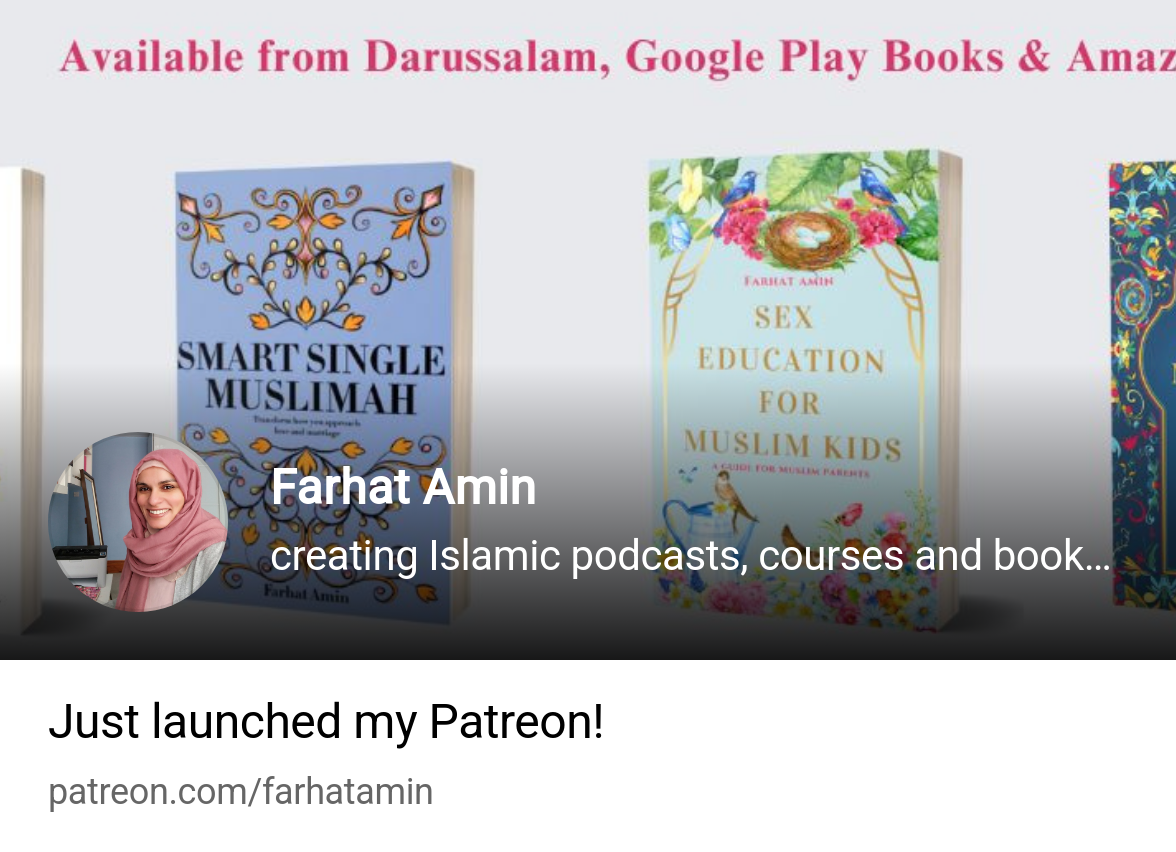This screenshot has height=852, width=1176.
Task: Click the 'SMART SINGLE' title text on cover
Action: point(311,358)
